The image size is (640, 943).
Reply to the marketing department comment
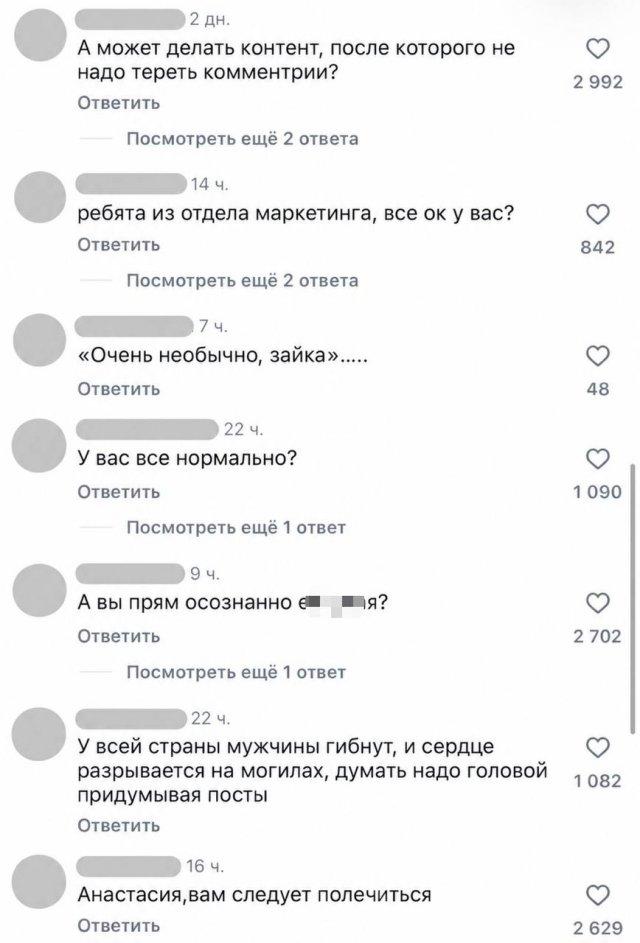pos(118,245)
